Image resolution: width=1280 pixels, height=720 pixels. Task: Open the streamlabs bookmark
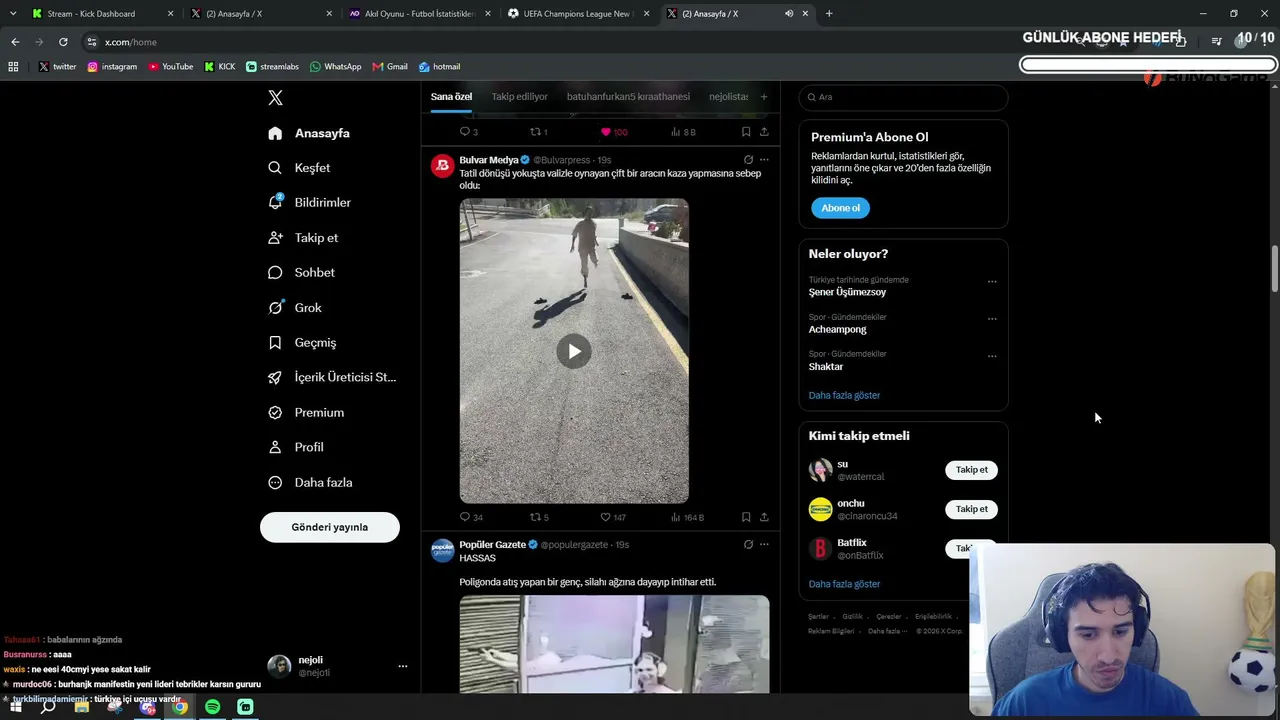pyautogui.click(x=272, y=67)
